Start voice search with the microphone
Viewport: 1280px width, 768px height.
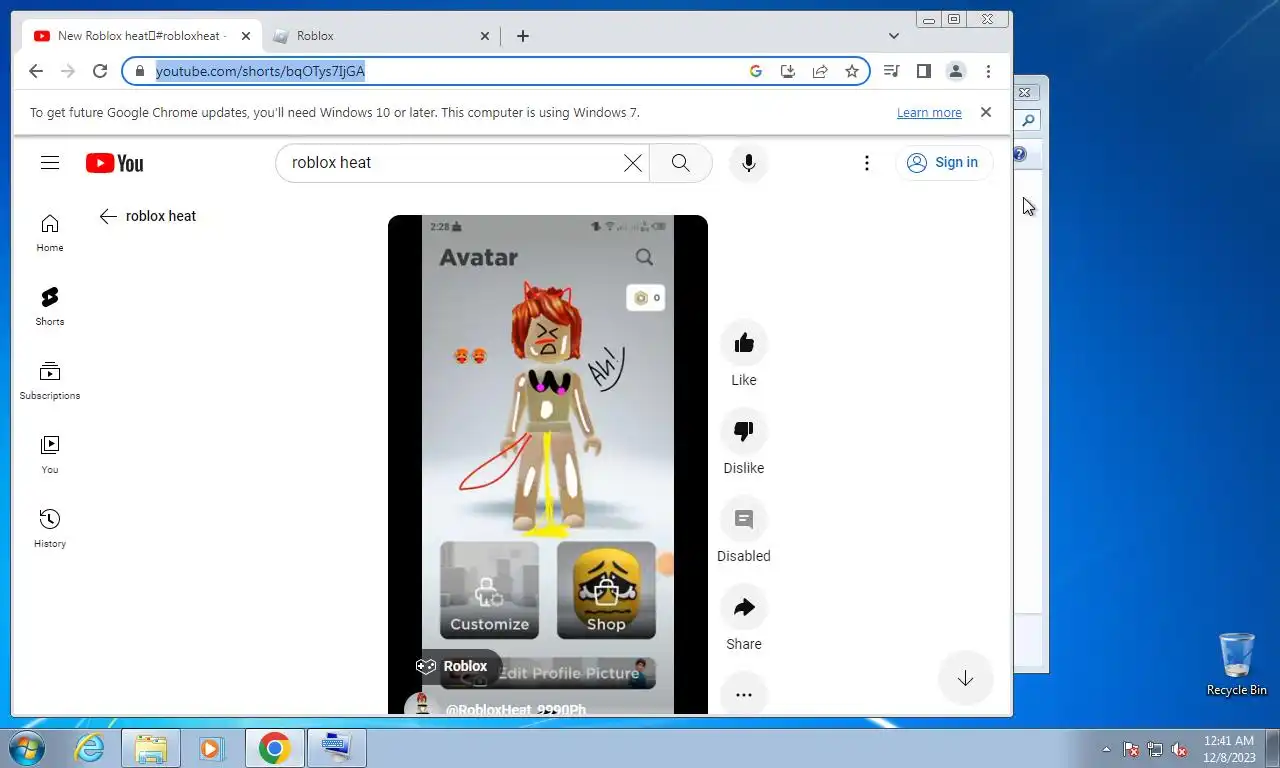(x=748, y=163)
